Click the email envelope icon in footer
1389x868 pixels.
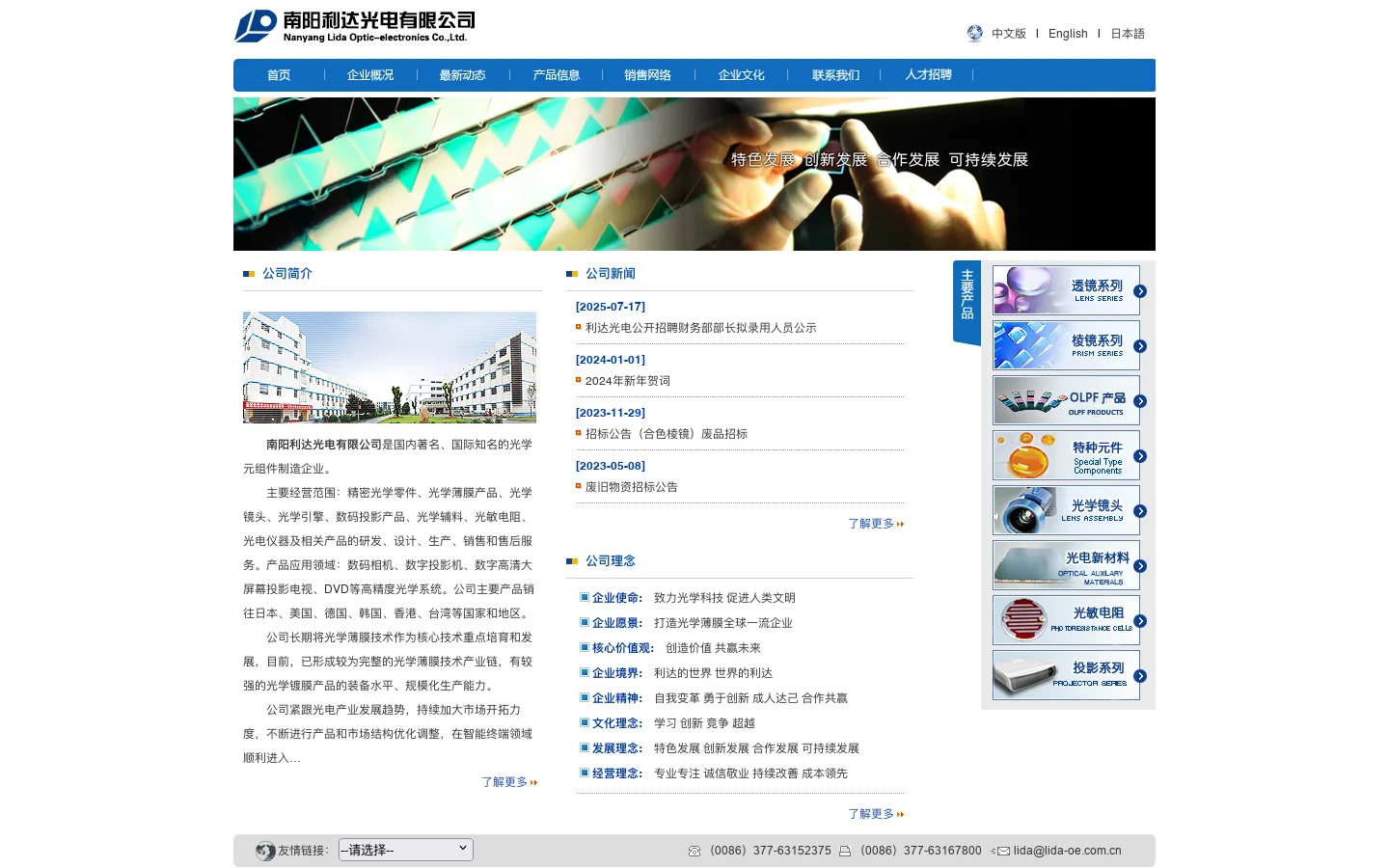click(1000, 851)
